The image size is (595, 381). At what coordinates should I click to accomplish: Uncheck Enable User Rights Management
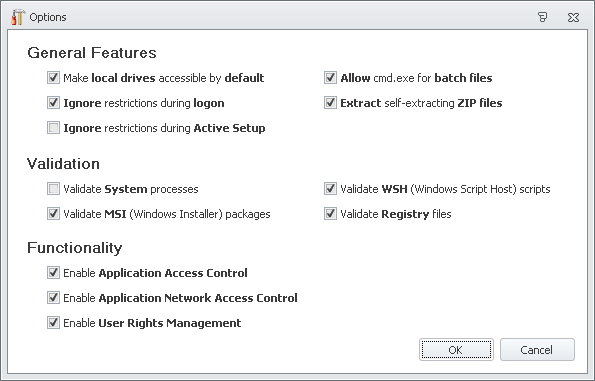[x=54, y=323]
